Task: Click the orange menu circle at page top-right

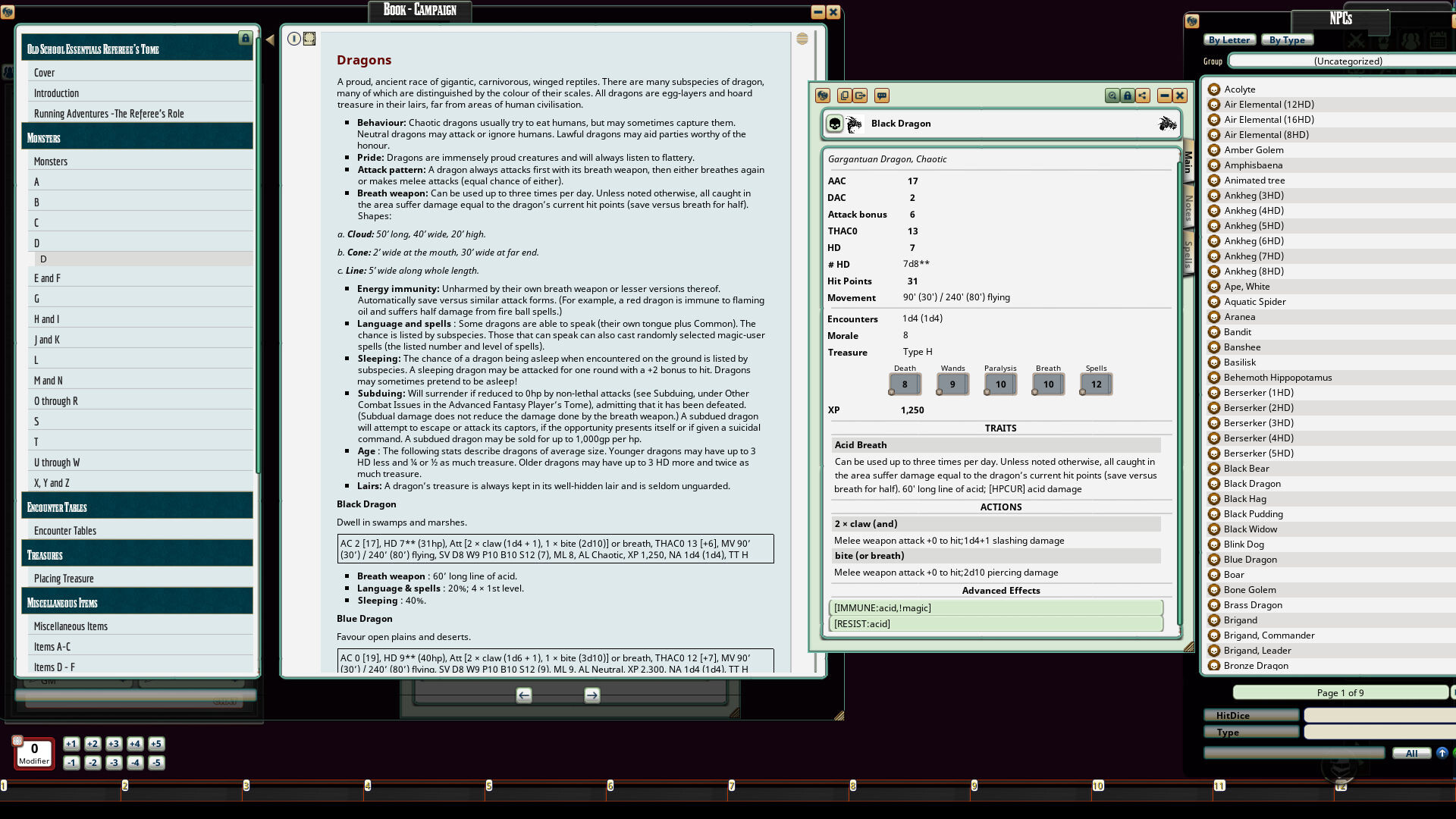Action: coord(802,39)
